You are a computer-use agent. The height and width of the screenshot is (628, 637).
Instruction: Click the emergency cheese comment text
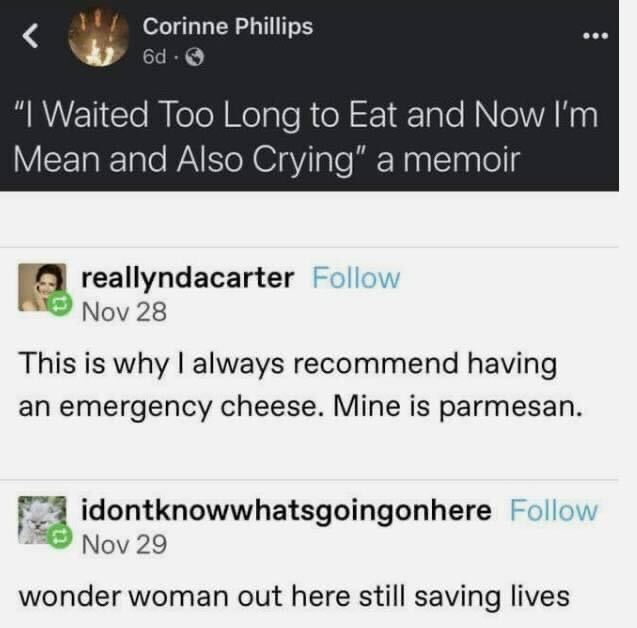point(289,385)
